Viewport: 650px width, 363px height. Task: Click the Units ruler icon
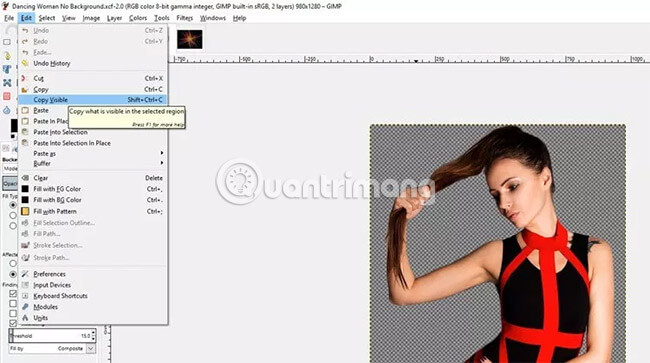(25, 318)
